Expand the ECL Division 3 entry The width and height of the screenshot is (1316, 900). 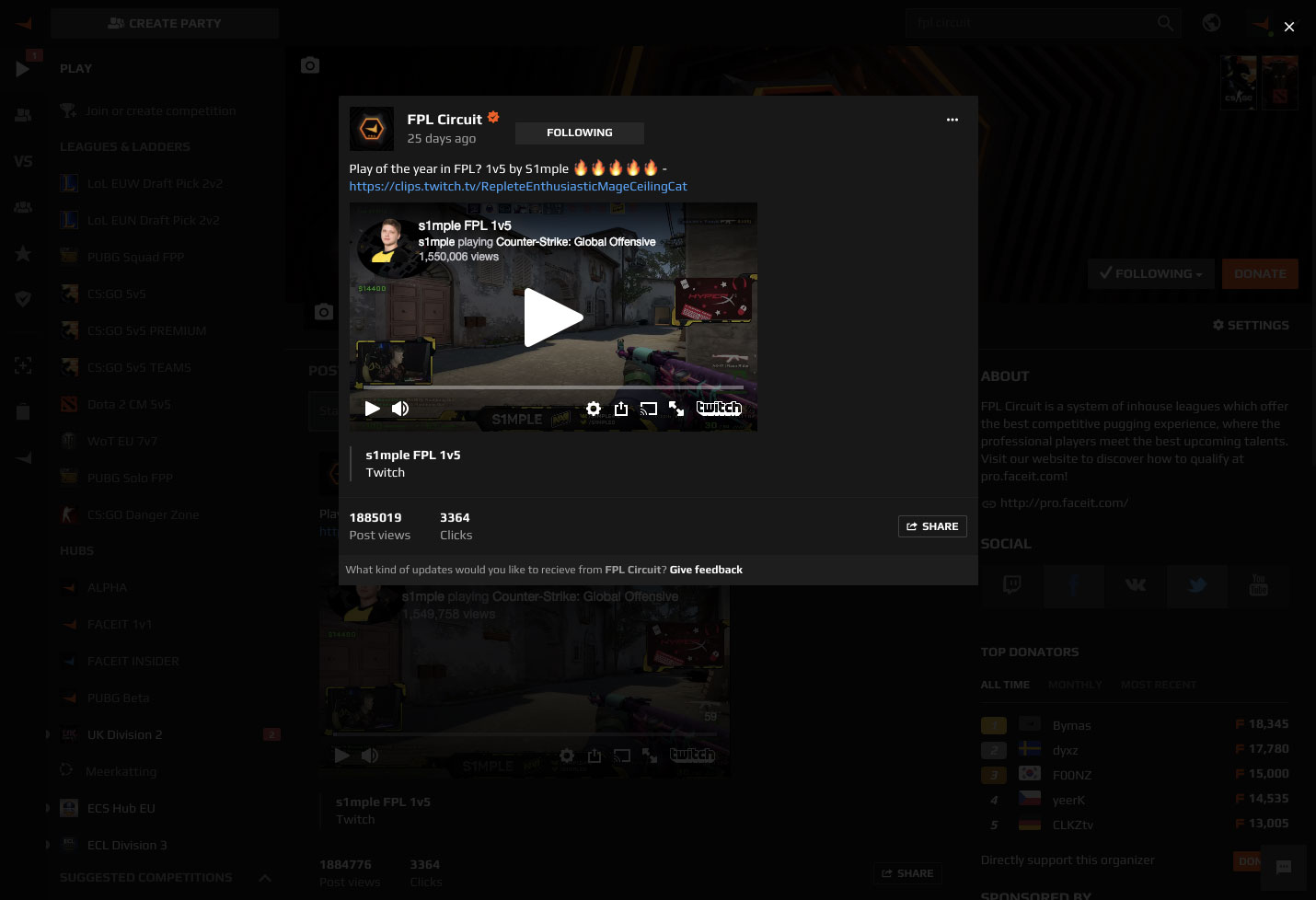coord(48,845)
